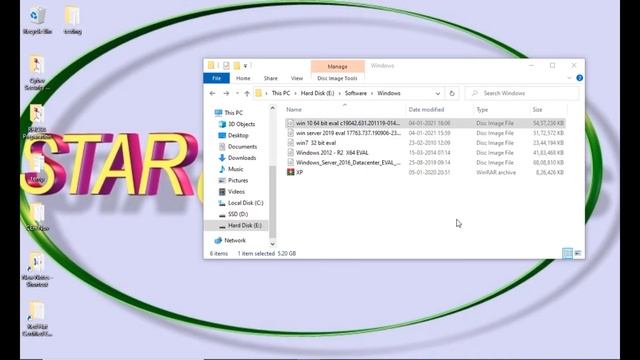Click Windows window title bar folder icon
640x360 pixels.
(x=211, y=65)
